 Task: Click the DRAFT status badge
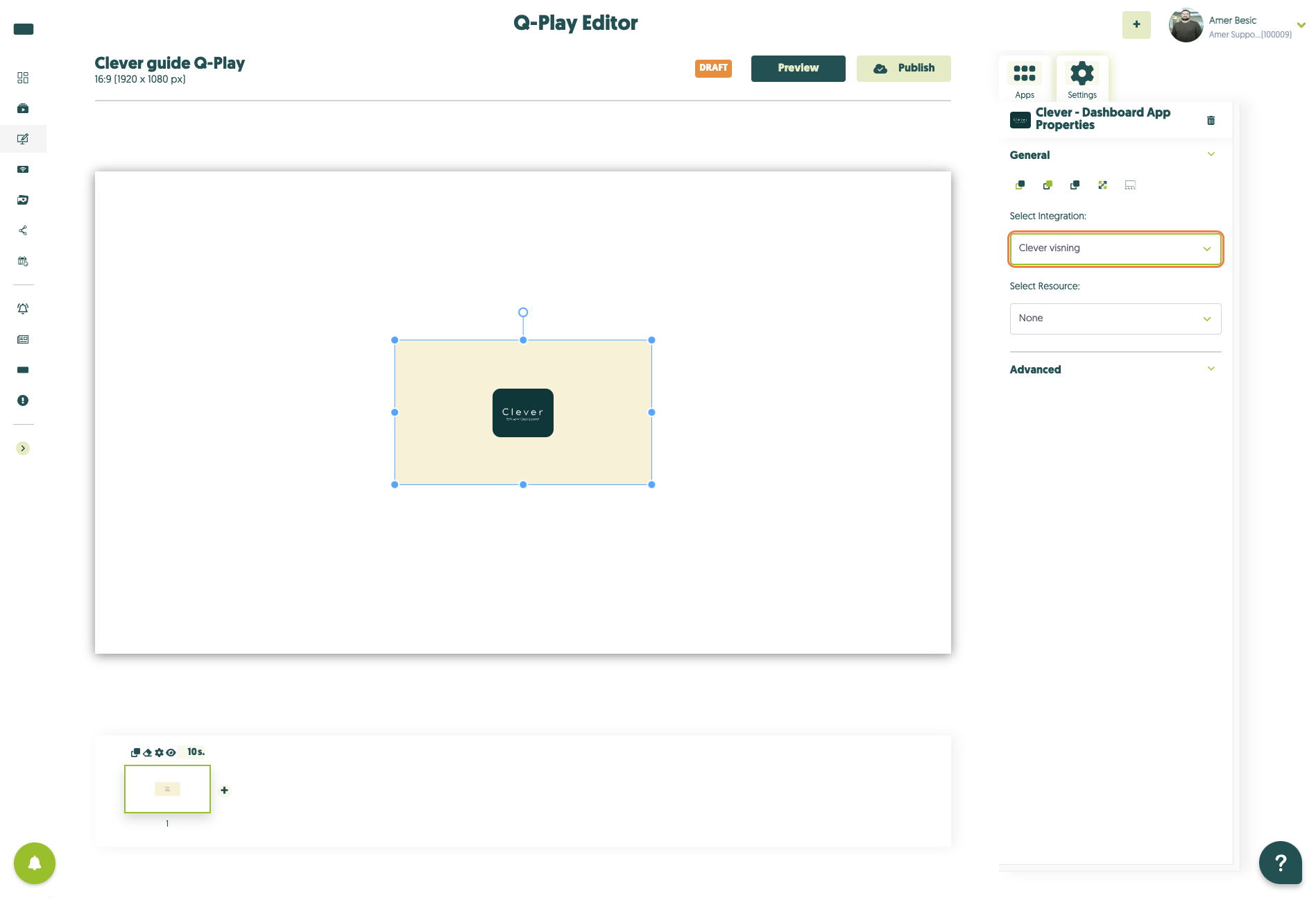(x=713, y=68)
